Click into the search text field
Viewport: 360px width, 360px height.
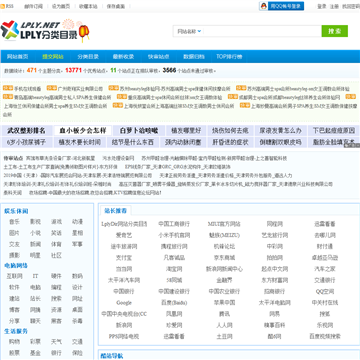coord(262,31)
